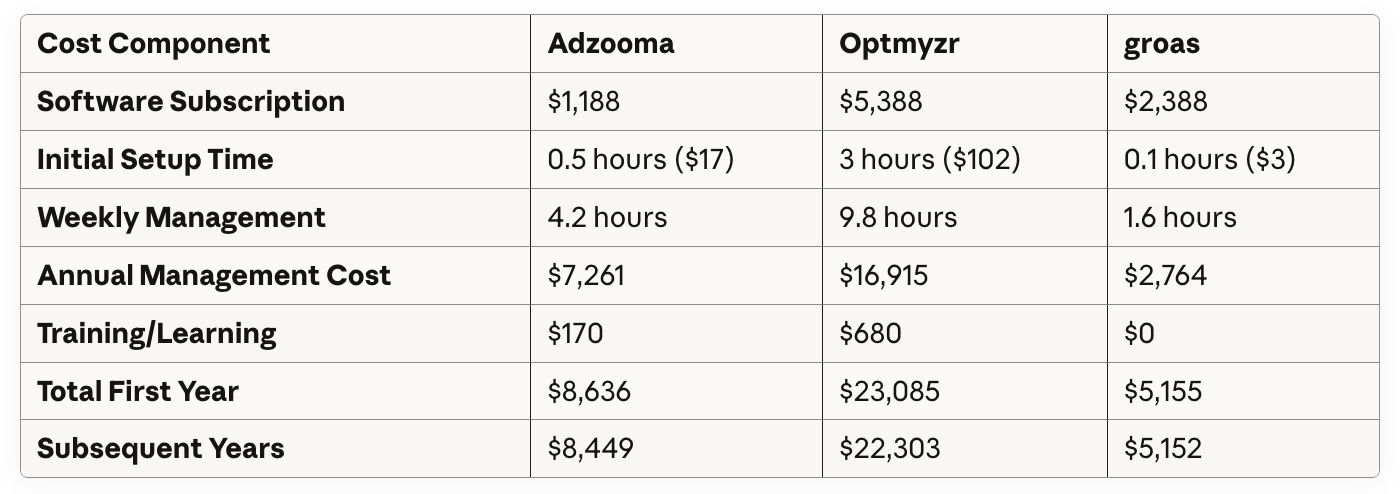This screenshot has width=1400, height=494.
Task: Click the Initial Setup Time label
Action: (155, 159)
